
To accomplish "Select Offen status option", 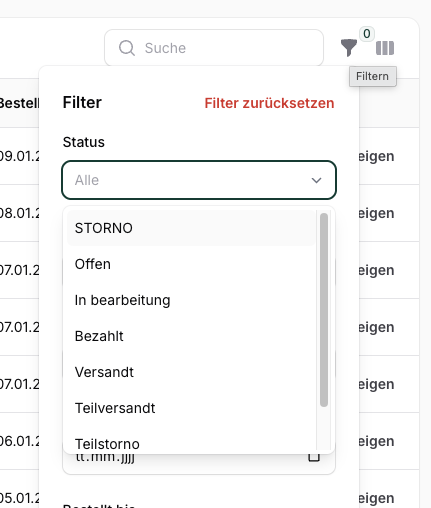I will (191, 264).
